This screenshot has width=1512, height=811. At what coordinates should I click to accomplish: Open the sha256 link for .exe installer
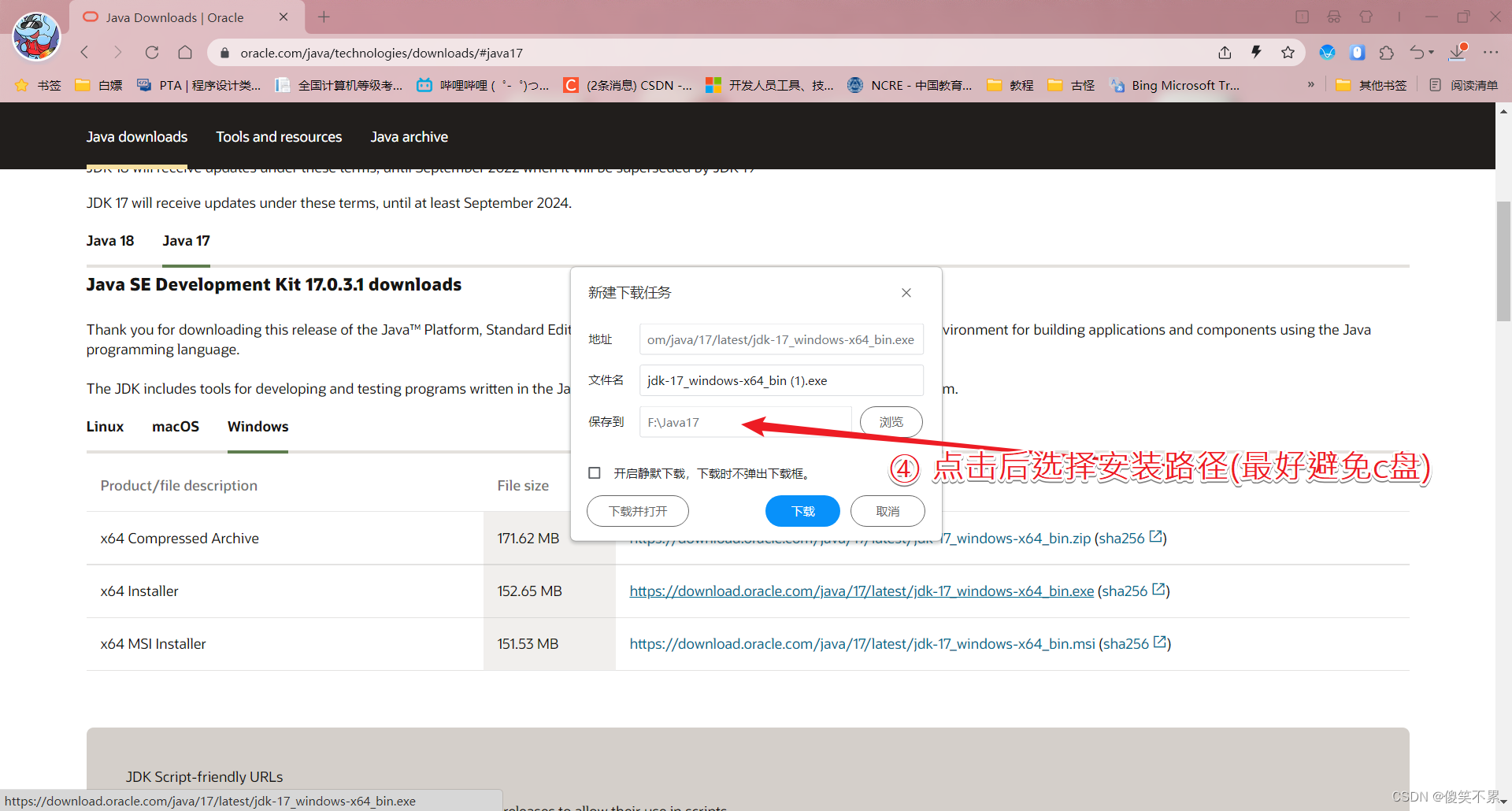(1134, 591)
